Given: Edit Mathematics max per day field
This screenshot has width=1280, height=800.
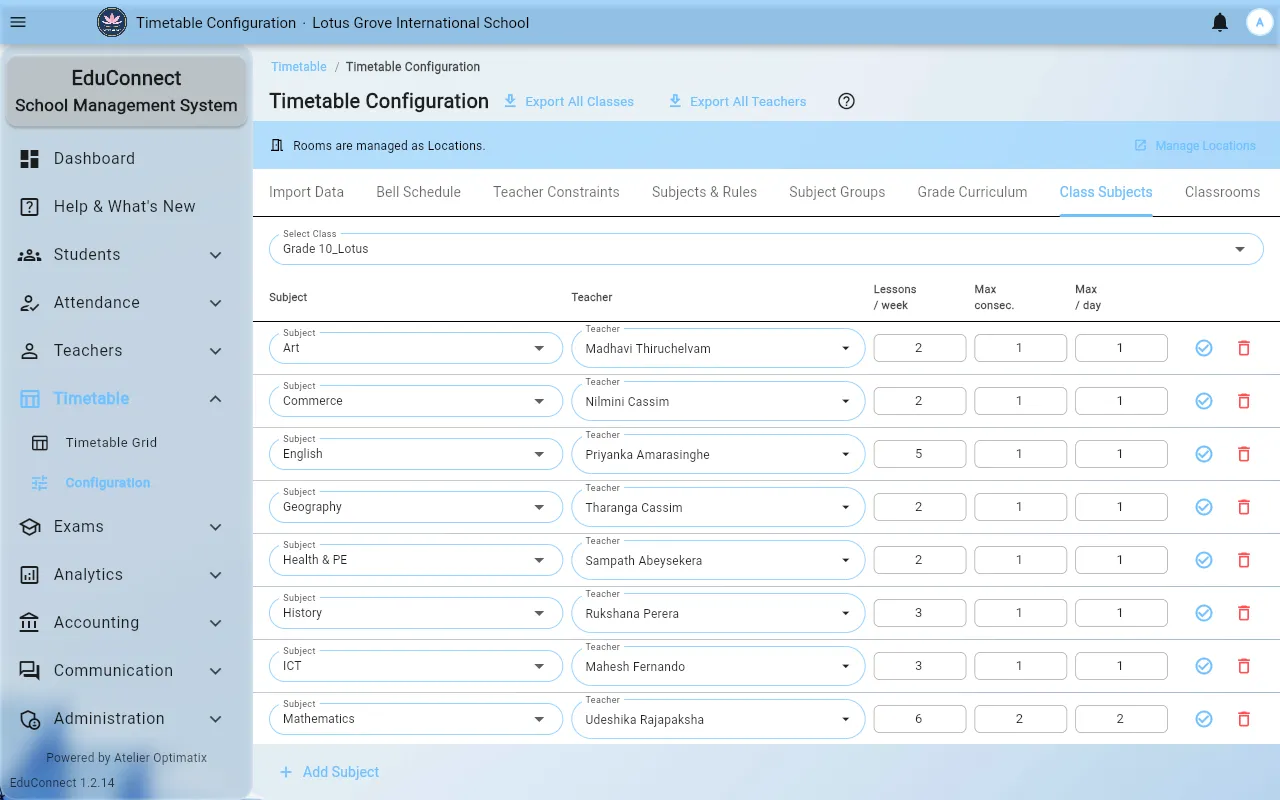Looking at the screenshot, I should pyautogui.click(x=1120, y=719).
